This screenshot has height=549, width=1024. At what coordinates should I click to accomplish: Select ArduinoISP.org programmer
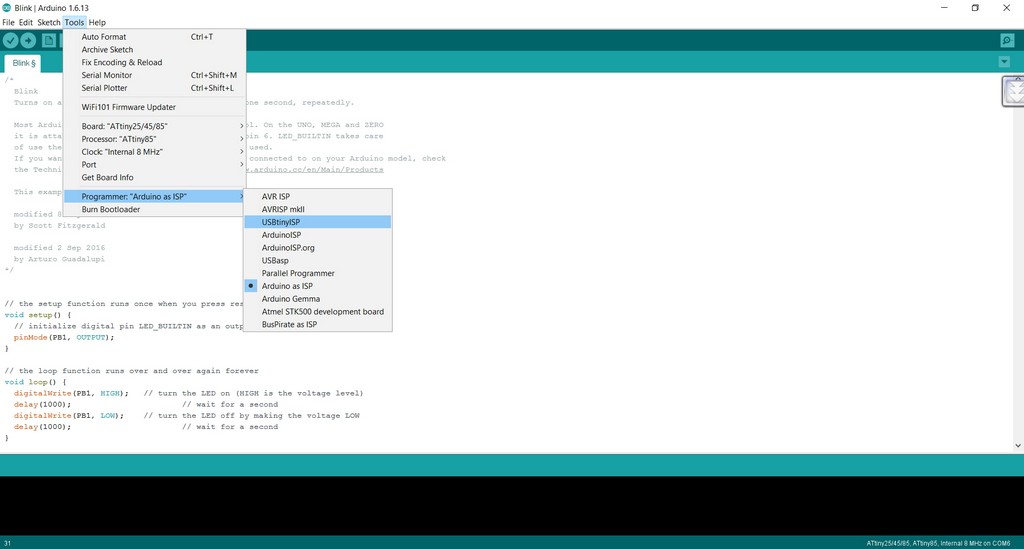point(317,248)
